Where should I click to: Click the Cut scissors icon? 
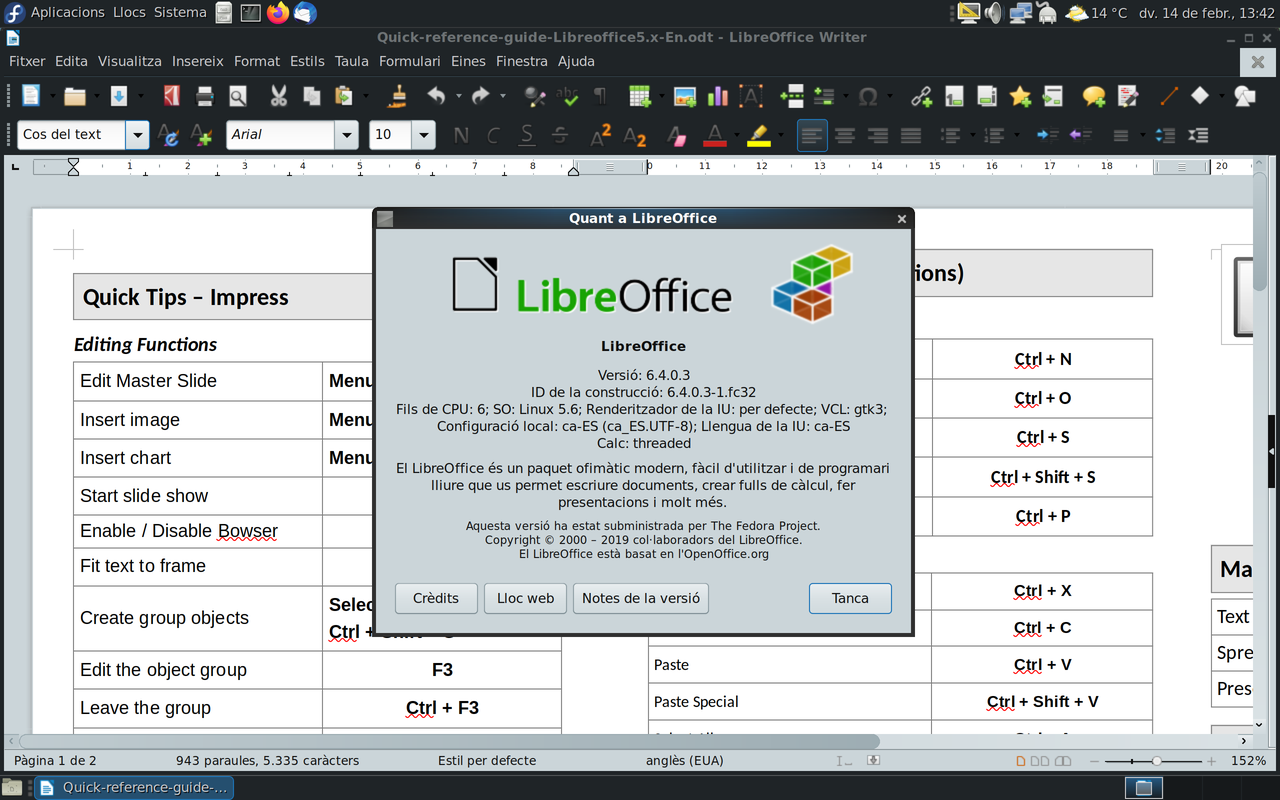tap(279, 96)
